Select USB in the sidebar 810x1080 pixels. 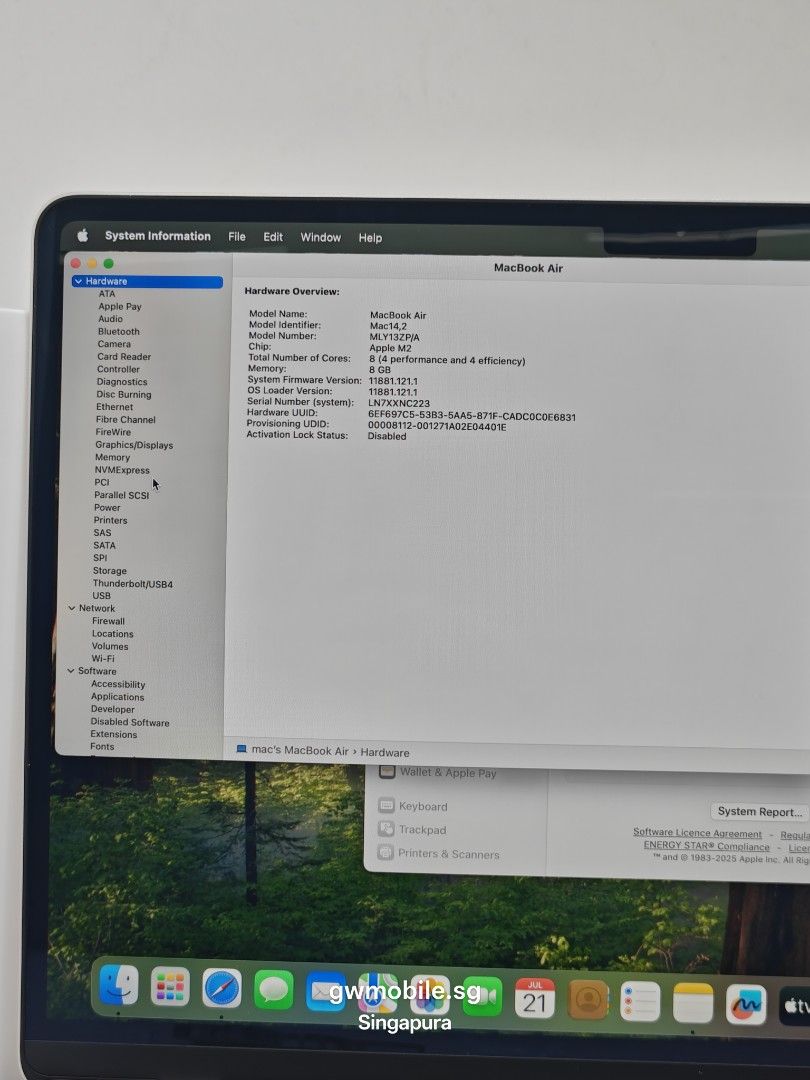tap(101, 596)
